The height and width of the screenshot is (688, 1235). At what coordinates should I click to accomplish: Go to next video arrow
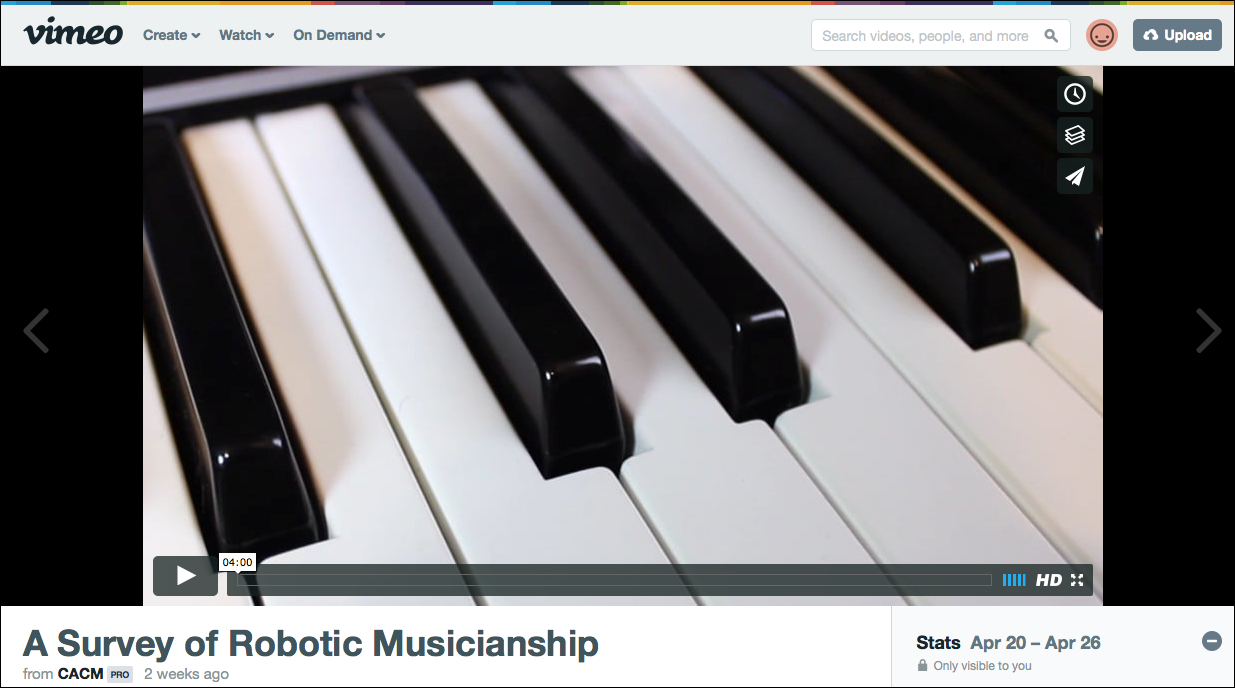click(1208, 330)
